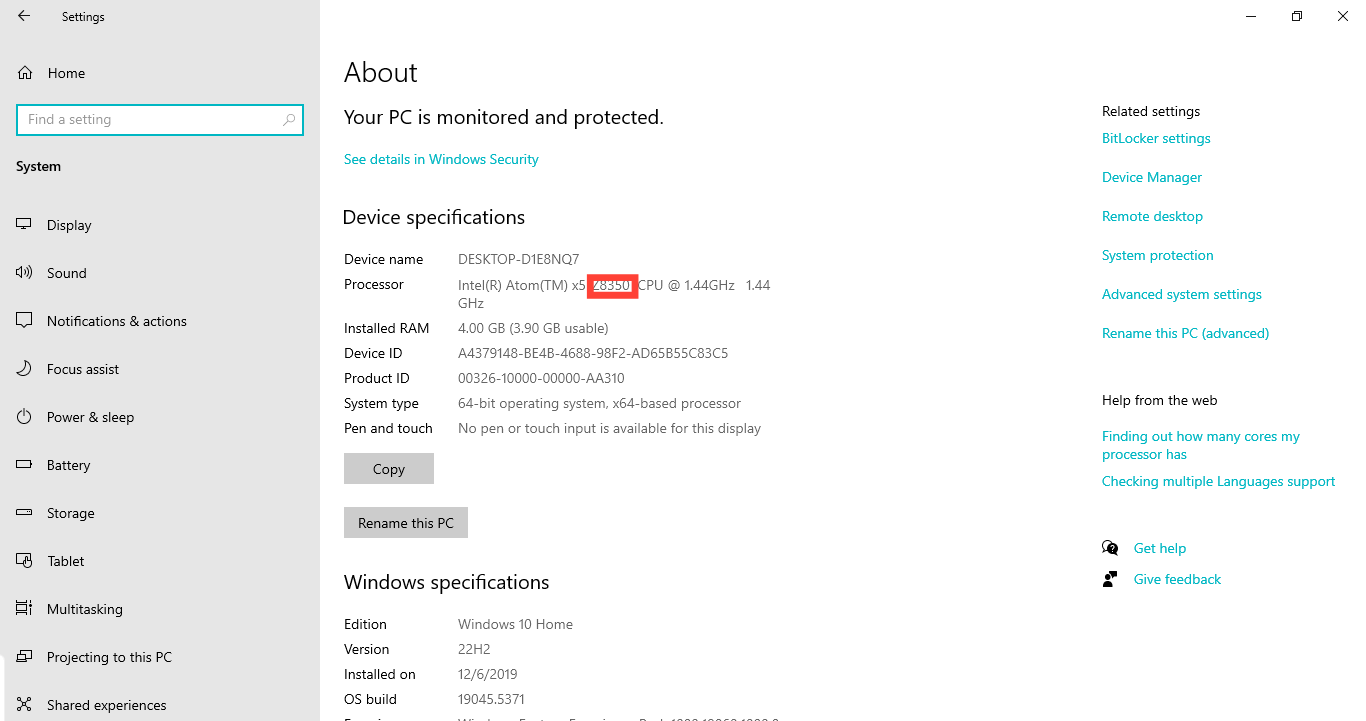Click the Copy button
Image resolution: width=1366 pixels, height=721 pixels.
[x=388, y=468]
